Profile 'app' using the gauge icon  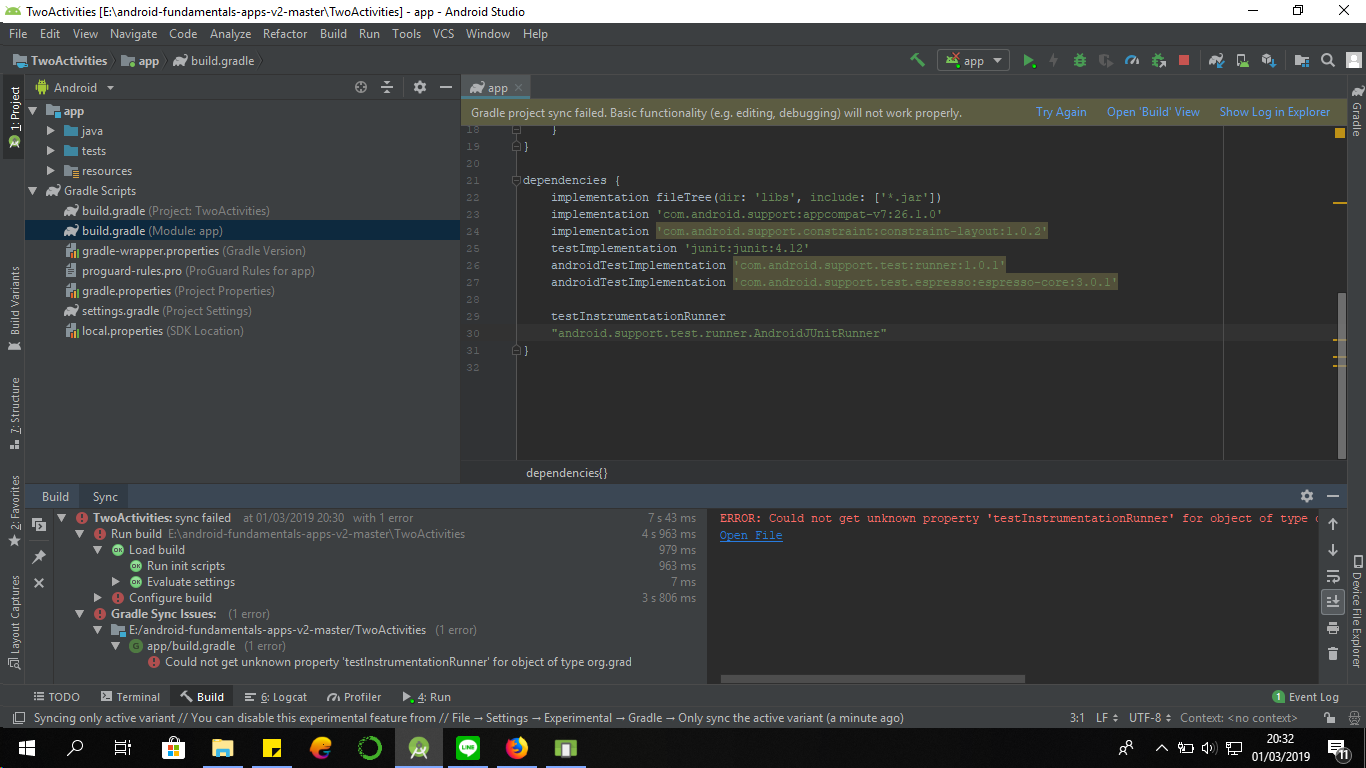coord(1131,60)
